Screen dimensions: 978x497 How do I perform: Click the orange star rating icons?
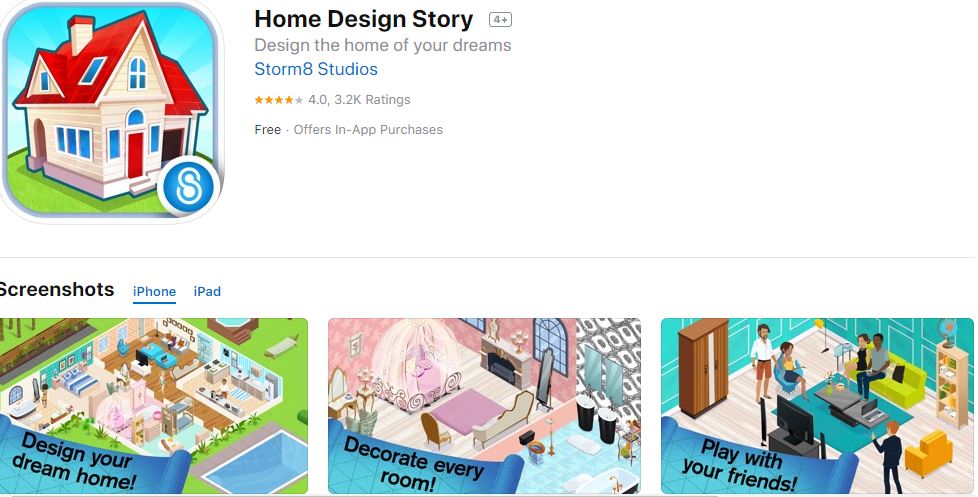click(x=279, y=100)
